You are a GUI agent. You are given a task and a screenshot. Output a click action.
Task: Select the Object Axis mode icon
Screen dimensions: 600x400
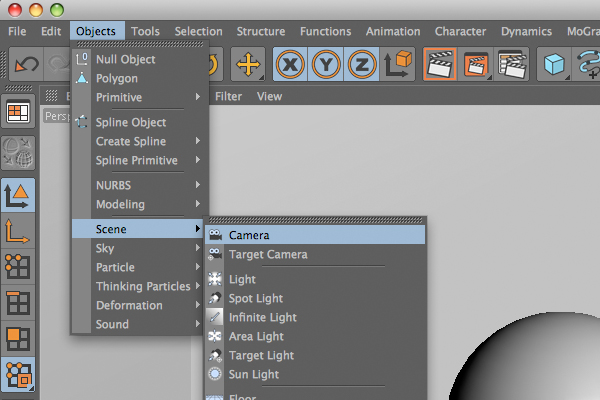(x=18, y=231)
